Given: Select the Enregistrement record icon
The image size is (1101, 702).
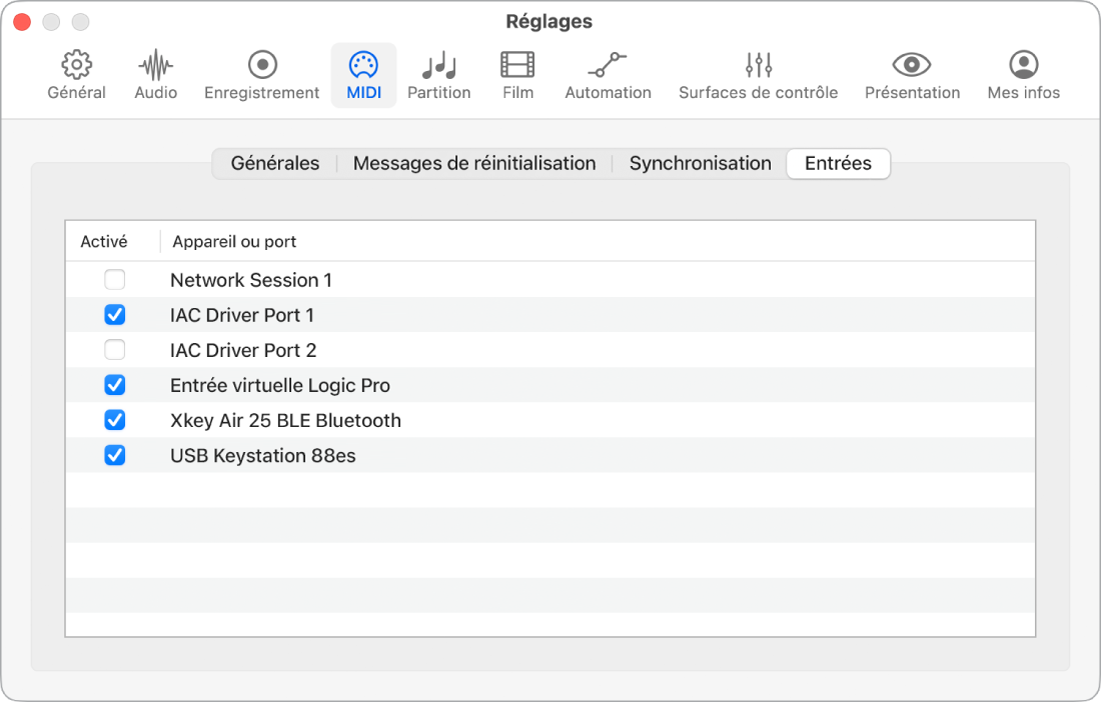Looking at the screenshot, I should point(262,66).
